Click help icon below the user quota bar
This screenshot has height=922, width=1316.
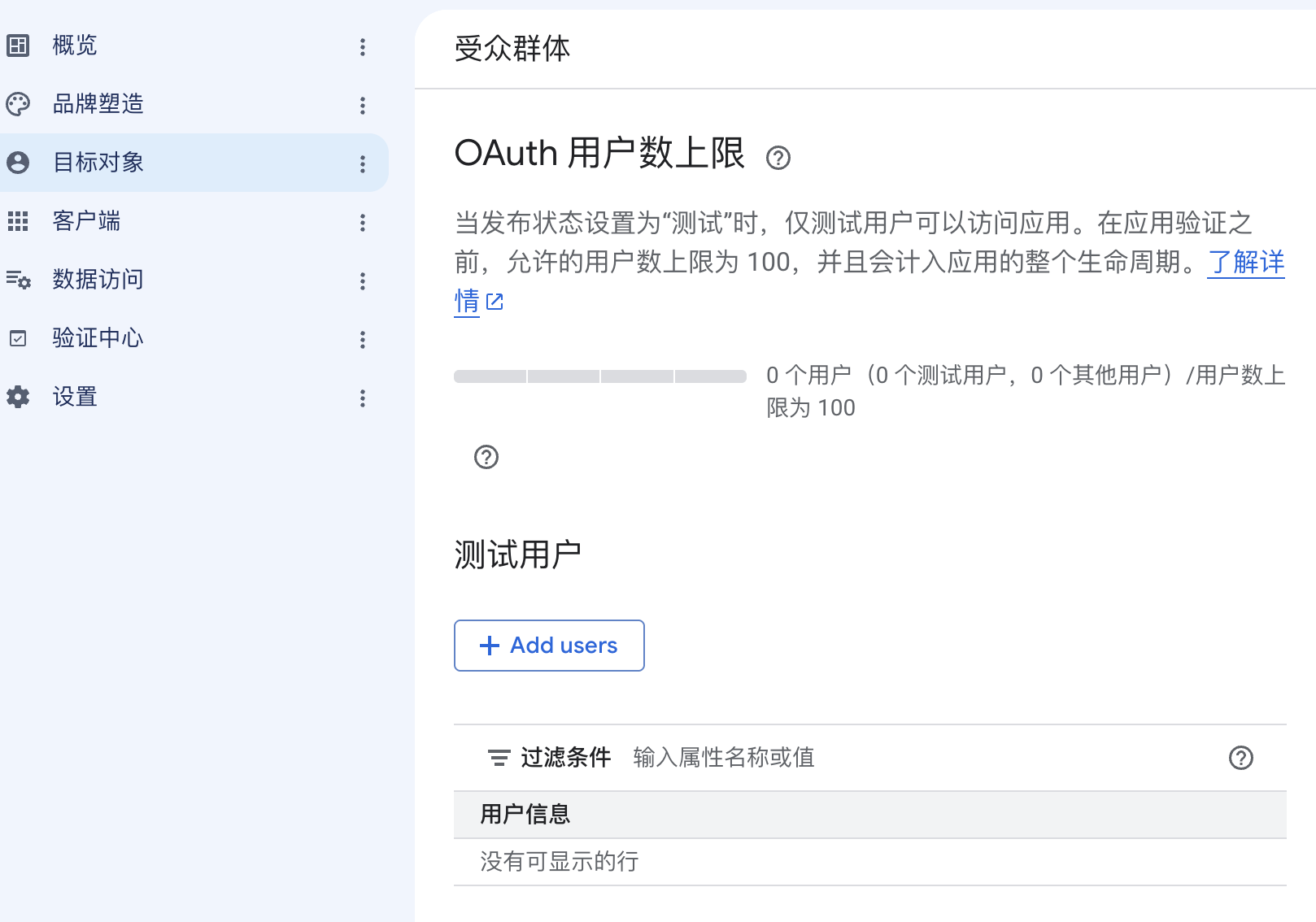486,457
